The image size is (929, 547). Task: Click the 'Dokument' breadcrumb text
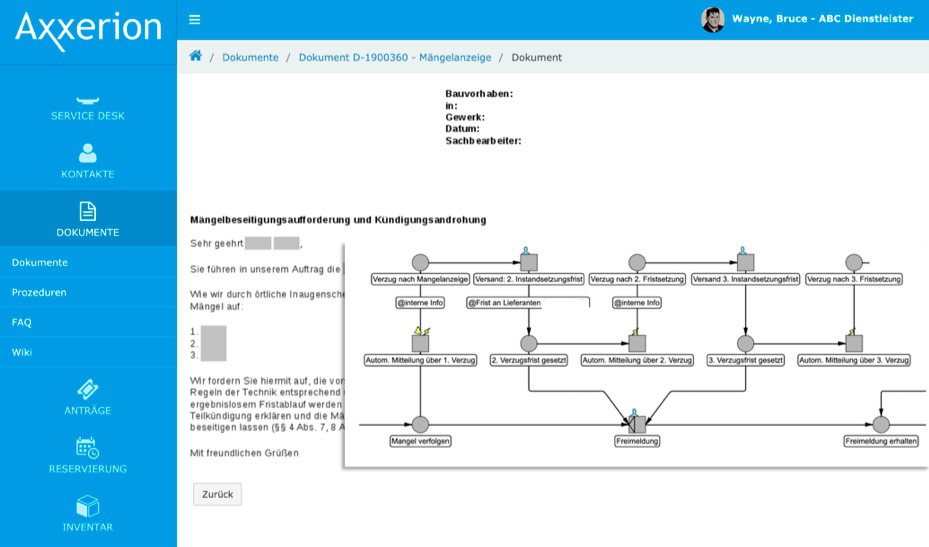(537, 57)
